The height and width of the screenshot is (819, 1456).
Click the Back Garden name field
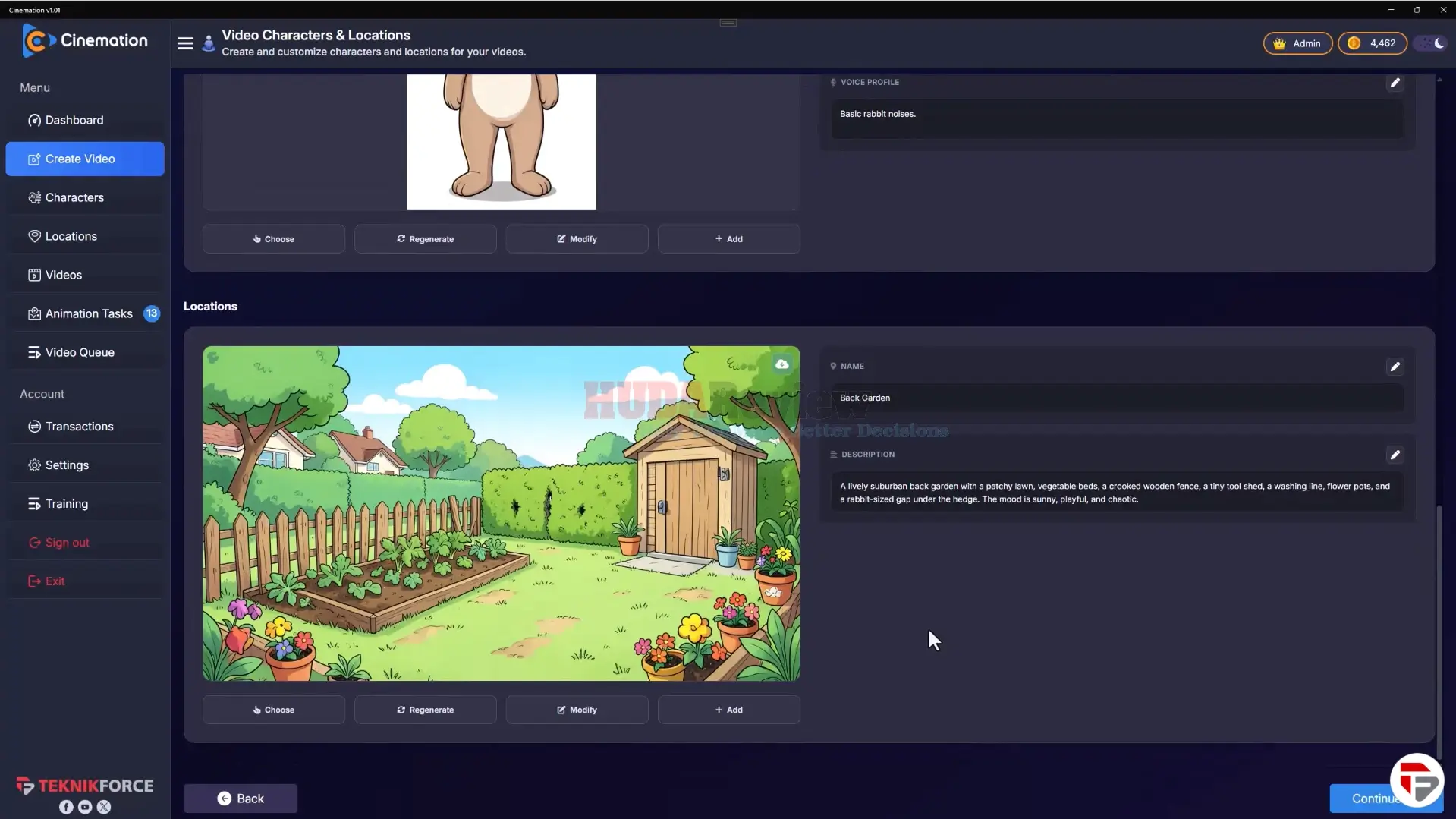click(x=1116, y=398)
